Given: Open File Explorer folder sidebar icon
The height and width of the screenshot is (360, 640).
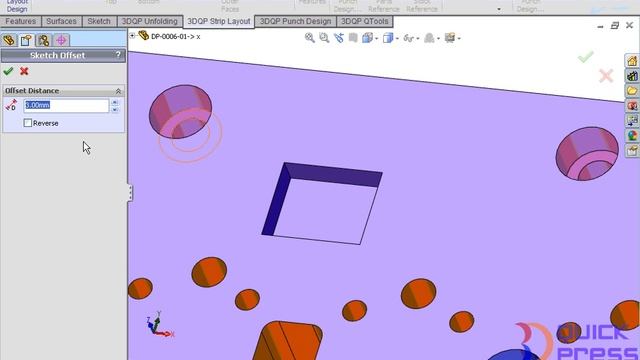Looking at the screenshot, I should coord(632,91).
